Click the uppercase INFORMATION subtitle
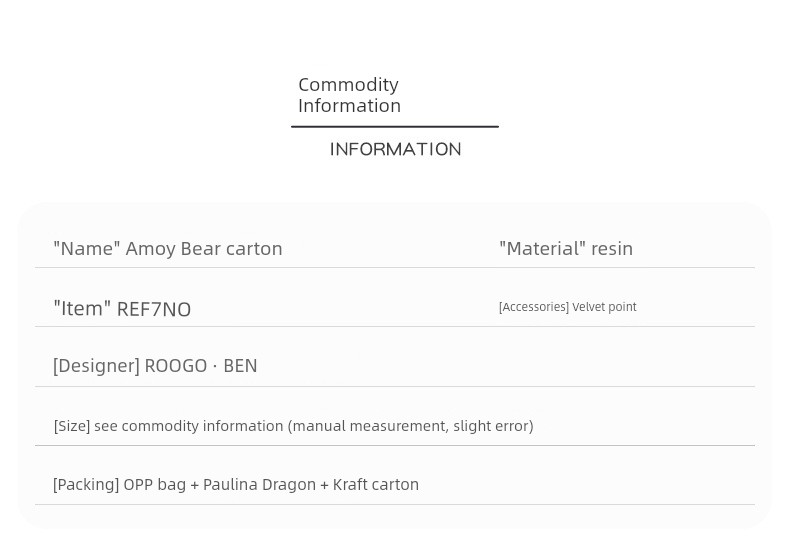 (x=396, y=150)
